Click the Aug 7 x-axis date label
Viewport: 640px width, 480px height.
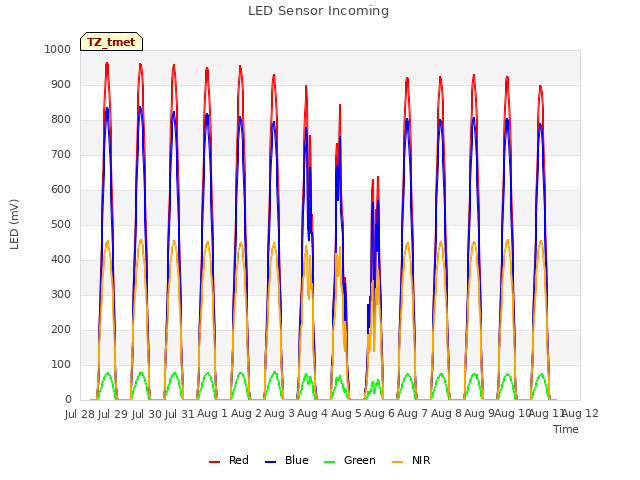[x=412, y=414]
